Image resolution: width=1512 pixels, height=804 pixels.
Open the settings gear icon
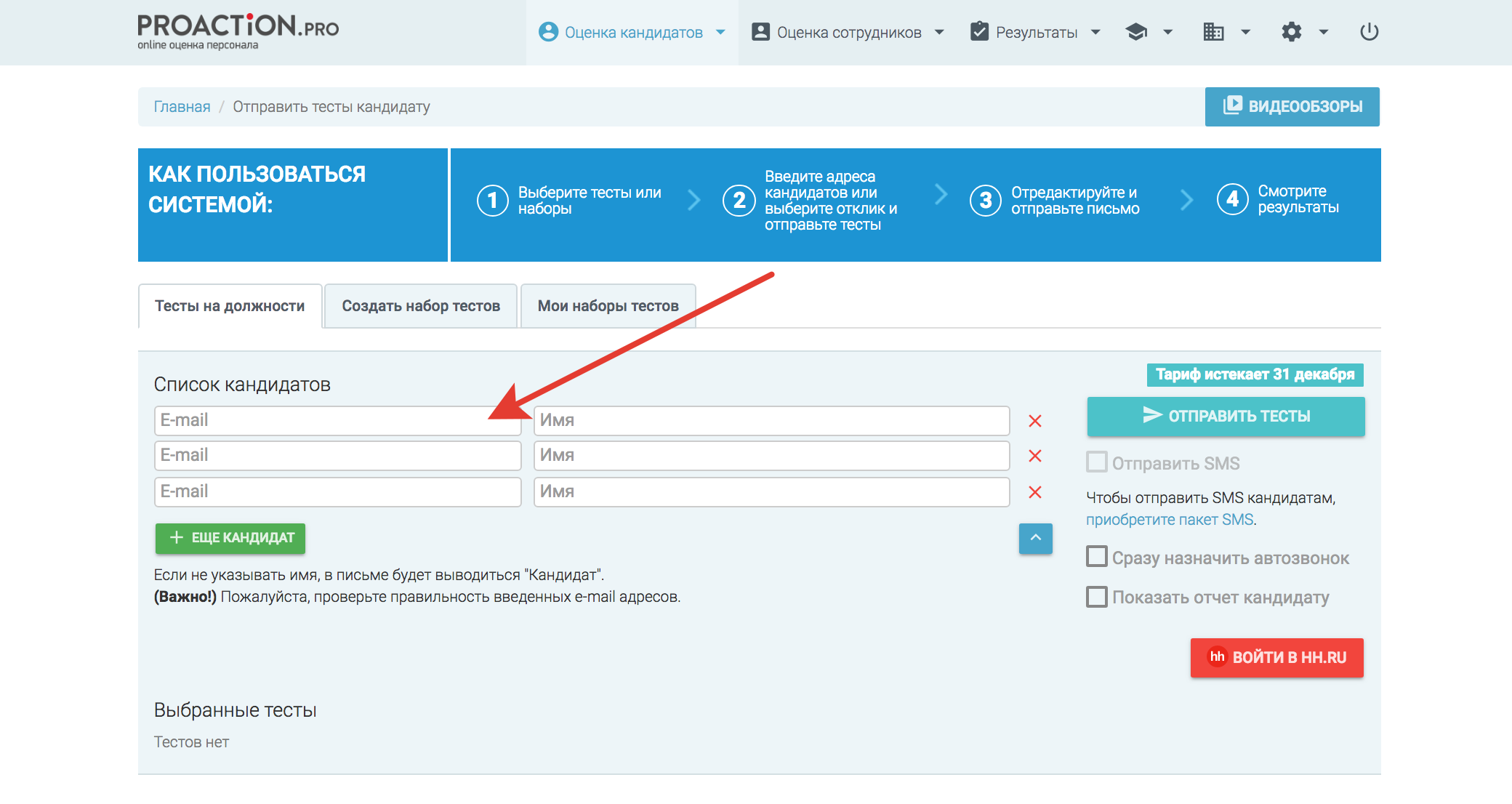click(1291, 32)
